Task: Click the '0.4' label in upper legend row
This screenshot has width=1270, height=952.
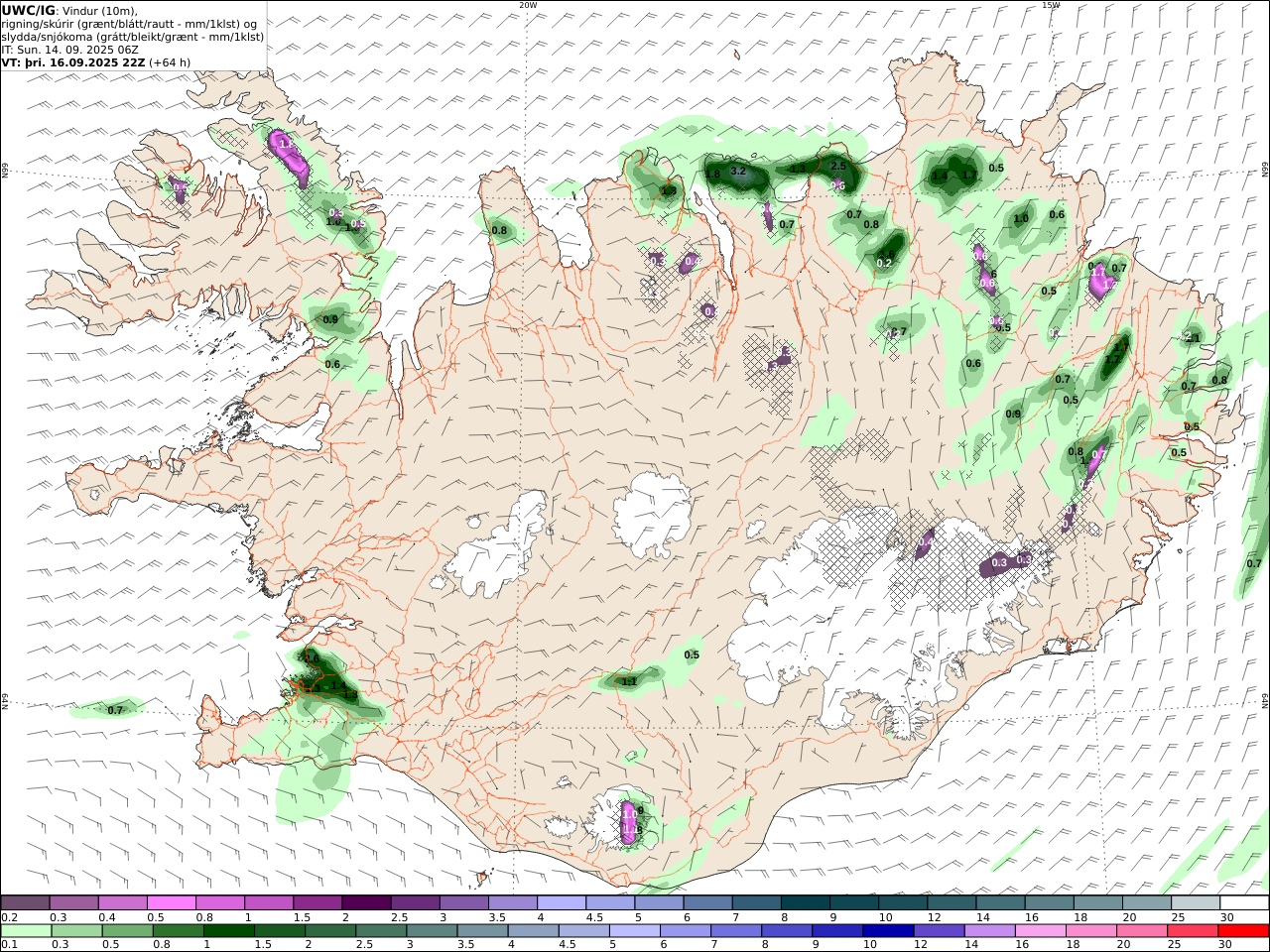Action: click(107, 917)
